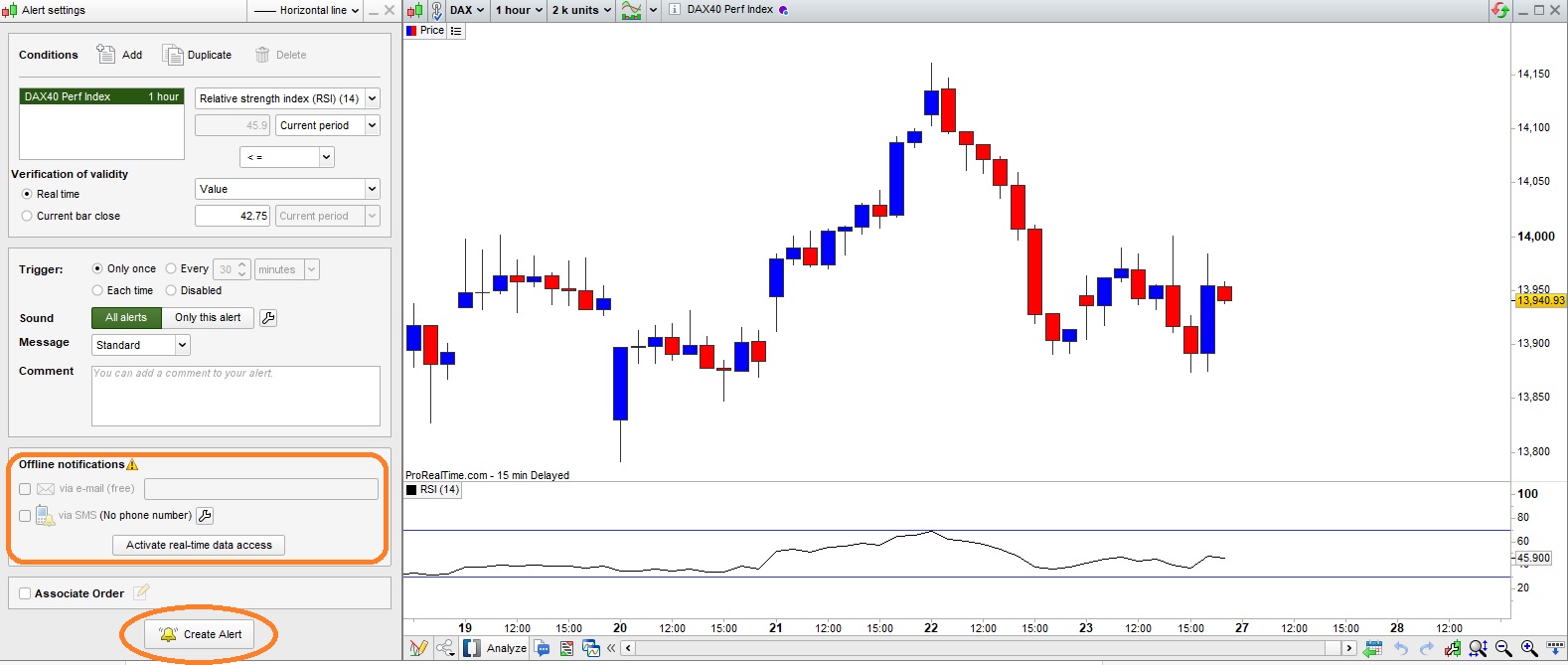The width and height of the screenshot is (1568, 665).
Task: Select the Each time trigger option
Action: point(97,290)
